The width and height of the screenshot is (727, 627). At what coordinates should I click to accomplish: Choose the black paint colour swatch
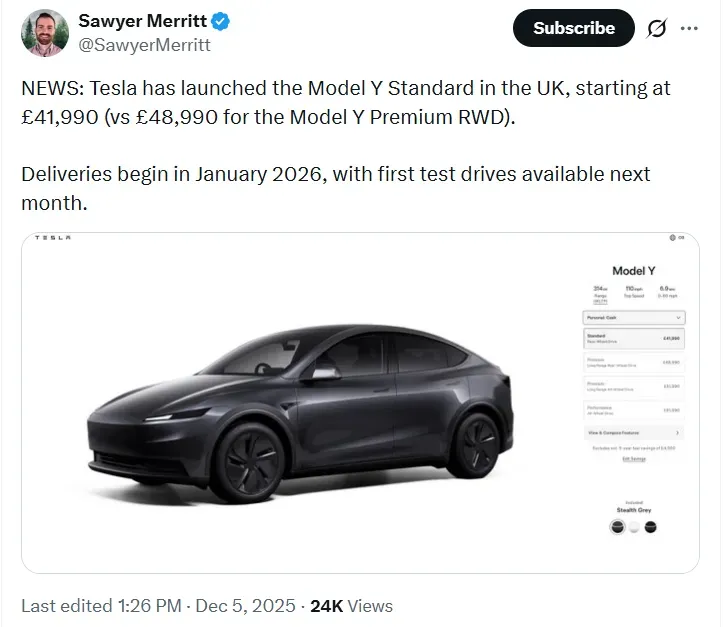[x=651, y=527]
